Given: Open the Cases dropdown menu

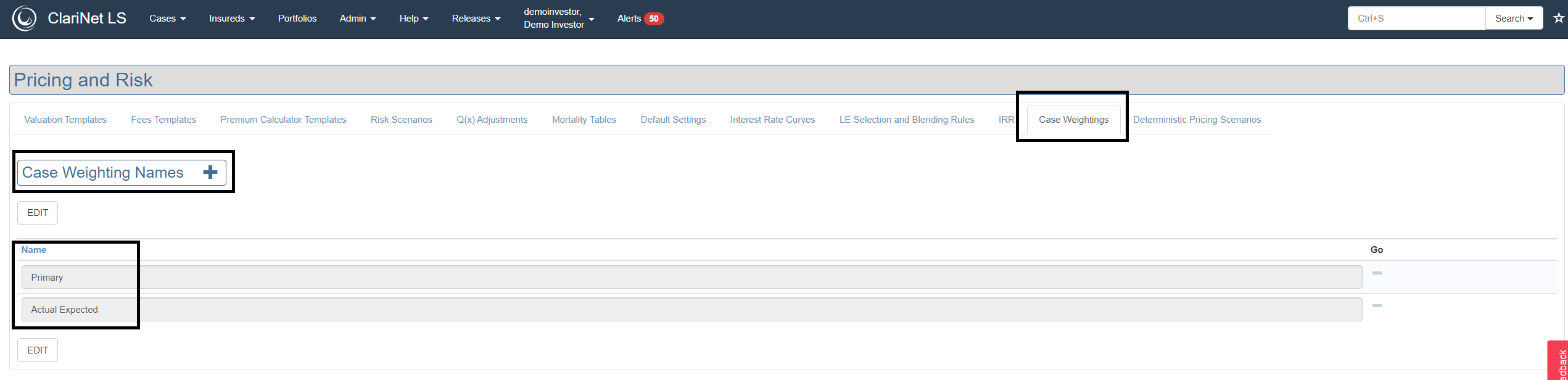Looking at the screenshot, I should [168, 19].
